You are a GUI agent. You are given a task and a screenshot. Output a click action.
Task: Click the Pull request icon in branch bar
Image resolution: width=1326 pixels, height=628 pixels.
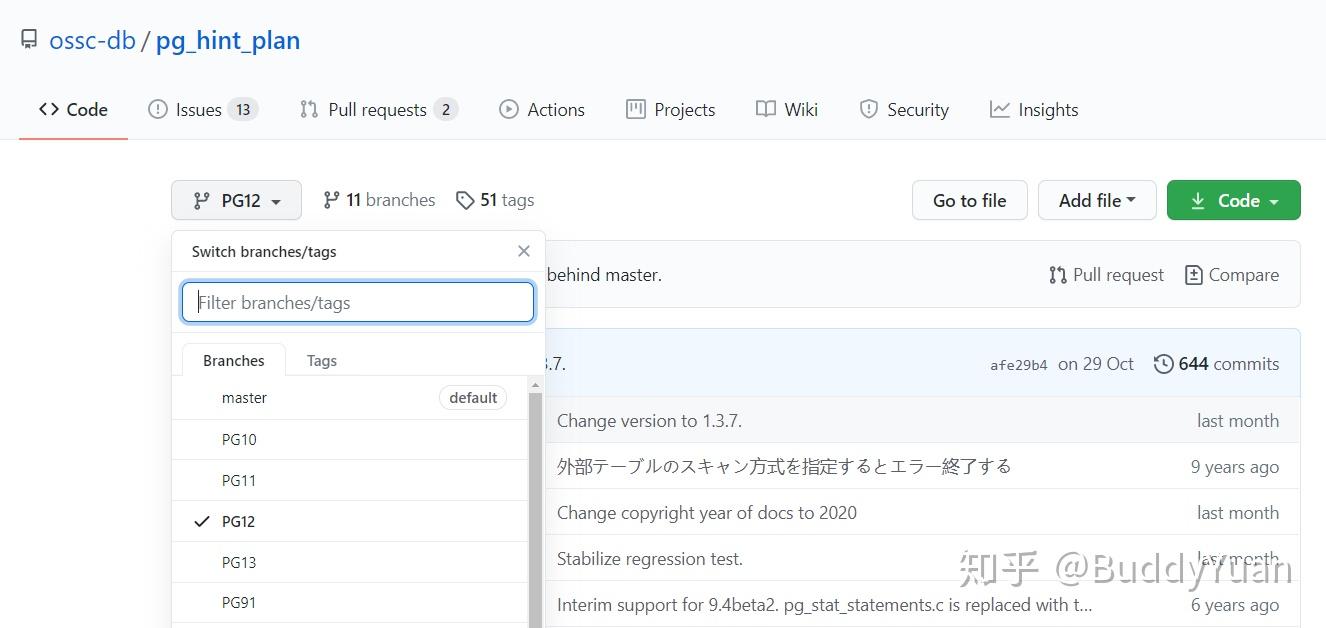coord(1057,275)
